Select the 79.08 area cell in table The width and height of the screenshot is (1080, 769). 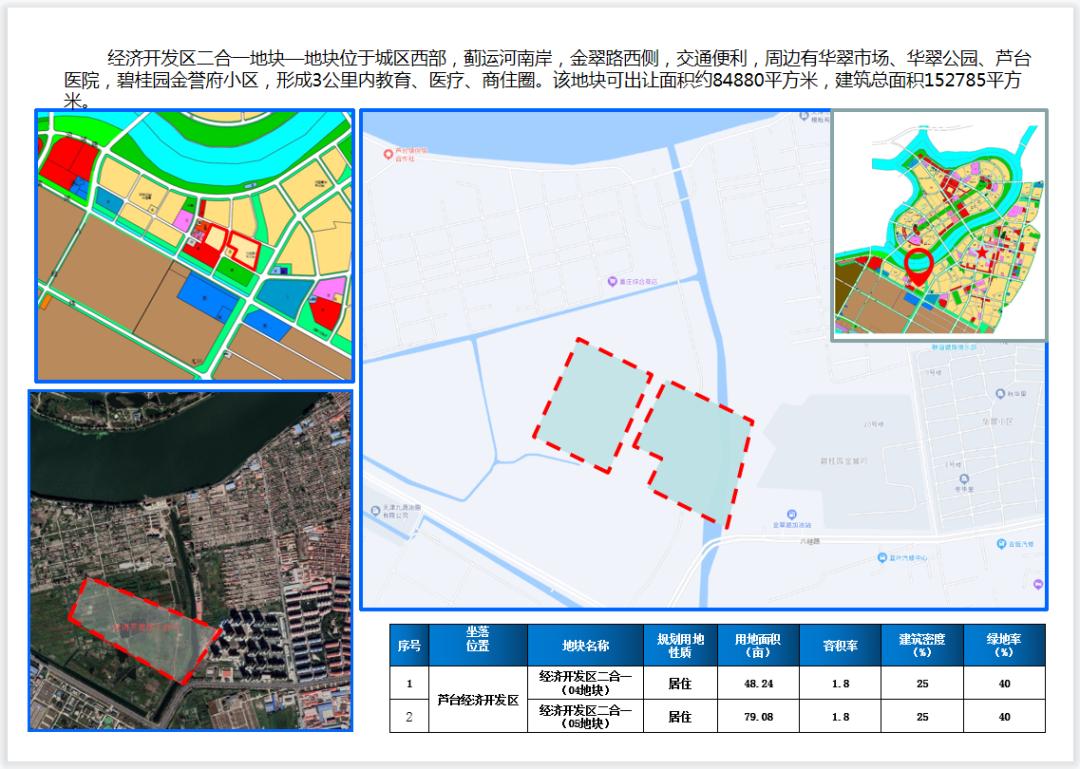[x=758, y=716]
